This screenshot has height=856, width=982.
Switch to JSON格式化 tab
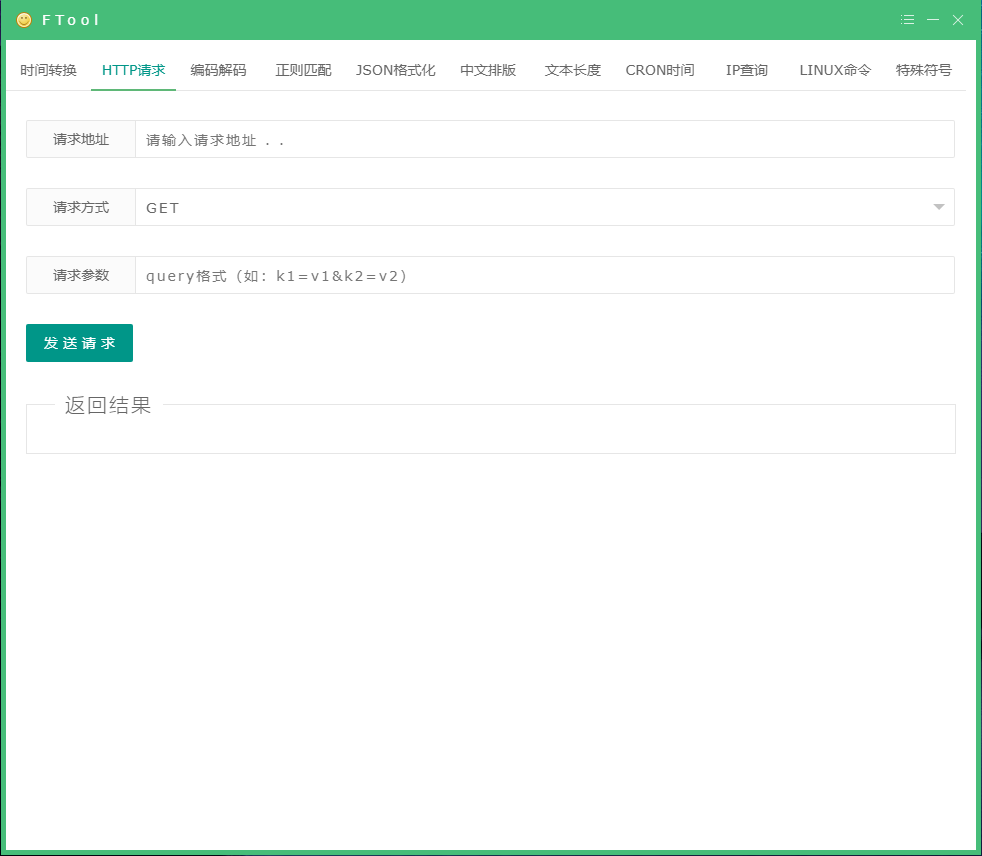tap(395, 70)
